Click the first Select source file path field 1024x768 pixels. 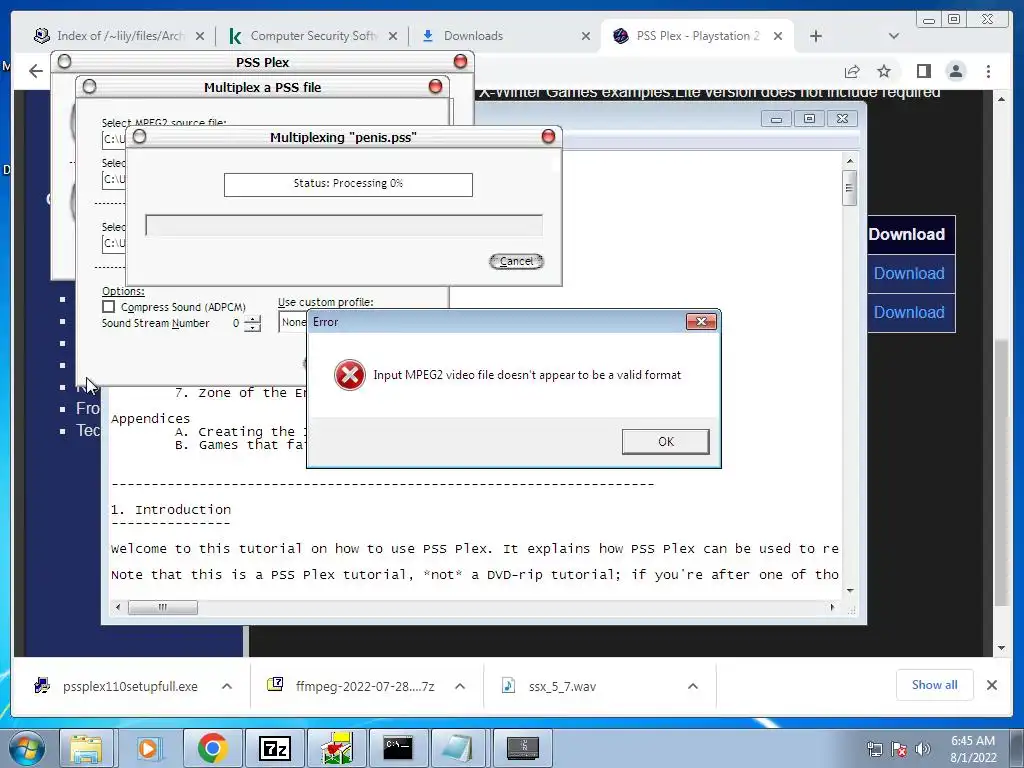[x=114, y=139]
